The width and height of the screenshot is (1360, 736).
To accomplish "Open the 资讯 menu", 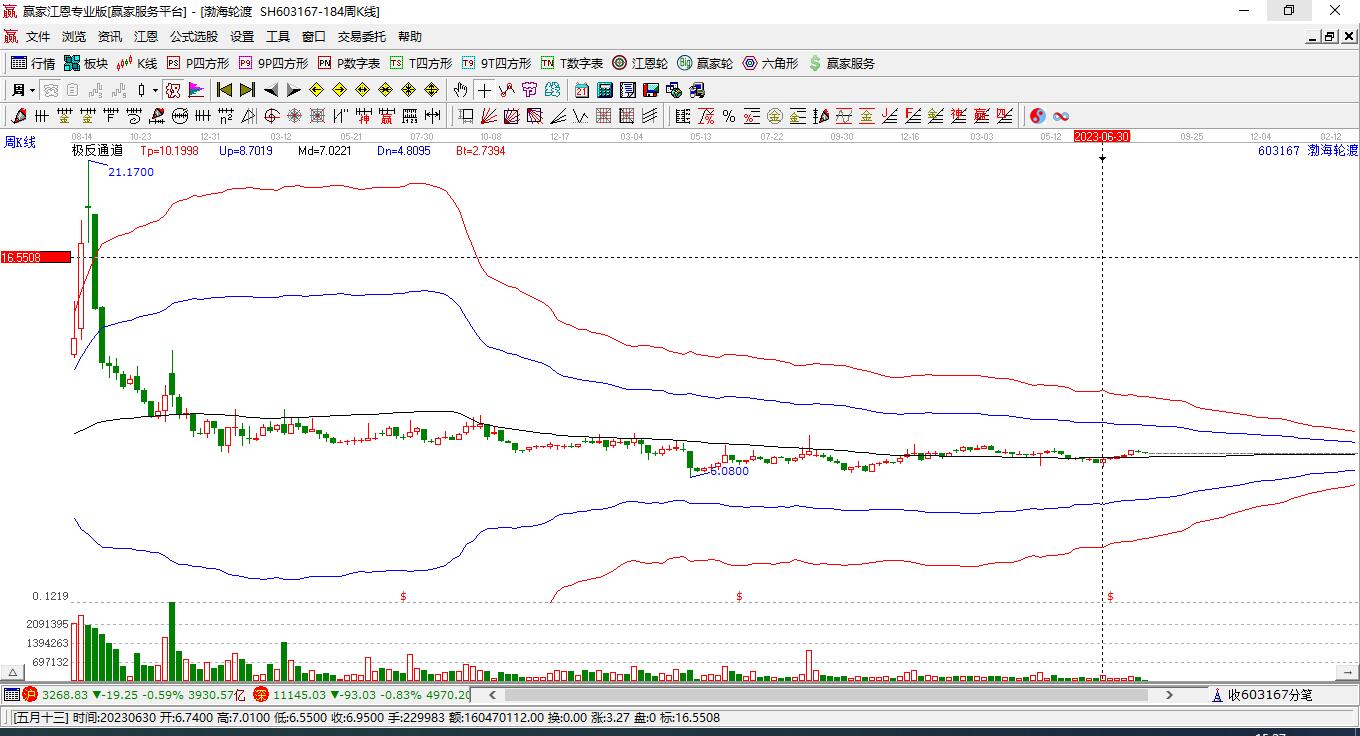I will click(110, 37).
